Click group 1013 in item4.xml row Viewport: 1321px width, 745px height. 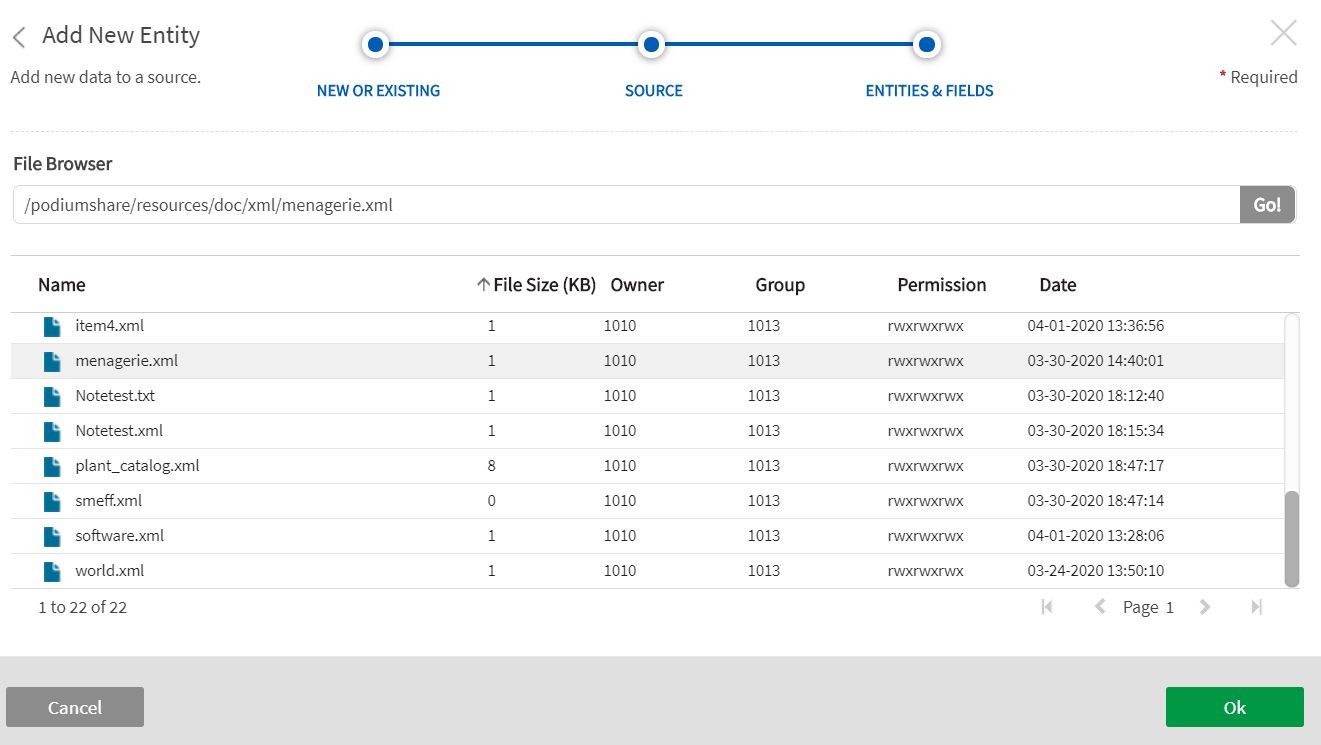pos(764,326)
